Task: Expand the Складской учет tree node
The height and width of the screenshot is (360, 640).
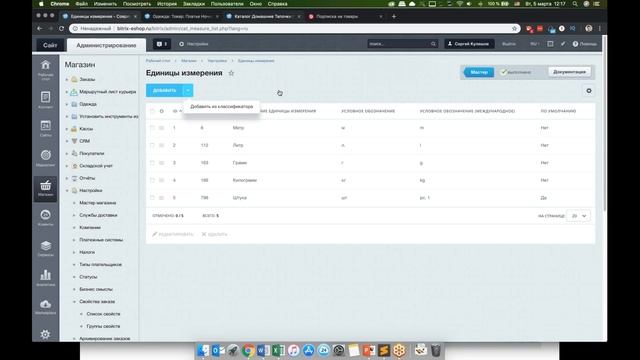Action: point(67,166)
